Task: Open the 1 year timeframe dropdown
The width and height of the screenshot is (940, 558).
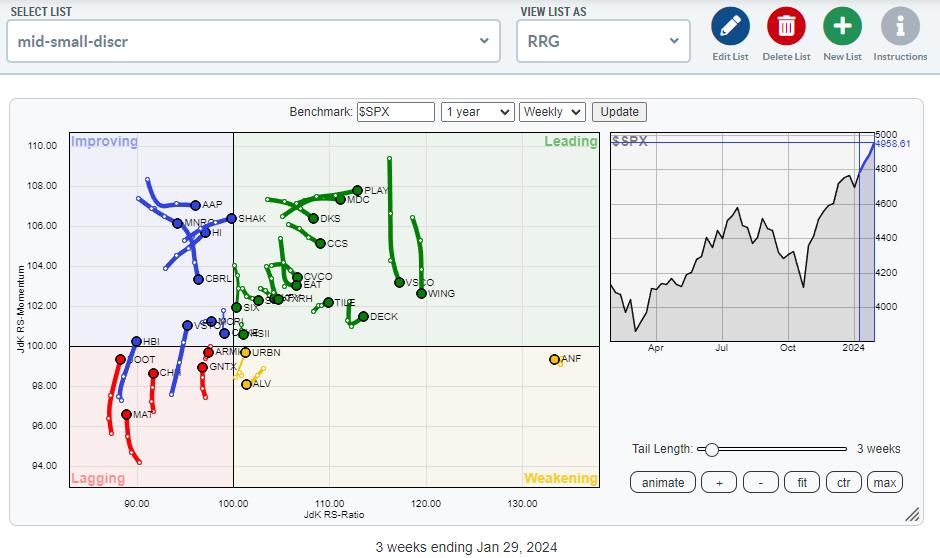Action: click(477, 112)
